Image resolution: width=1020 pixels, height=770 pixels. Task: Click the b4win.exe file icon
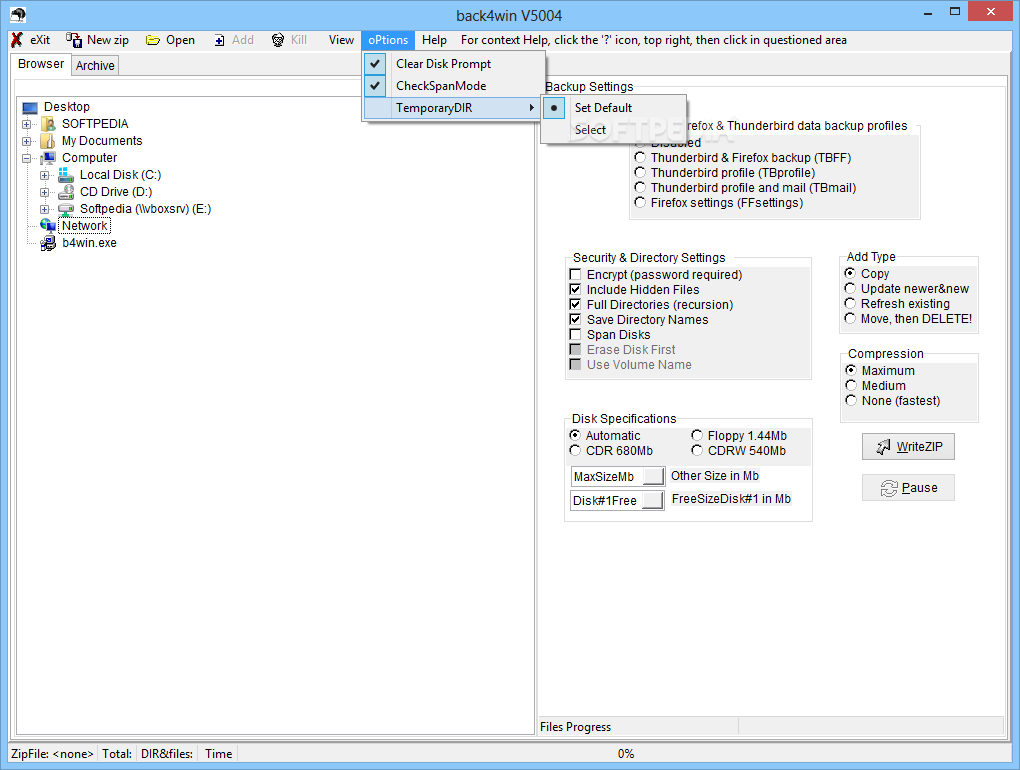coord(48,243)
